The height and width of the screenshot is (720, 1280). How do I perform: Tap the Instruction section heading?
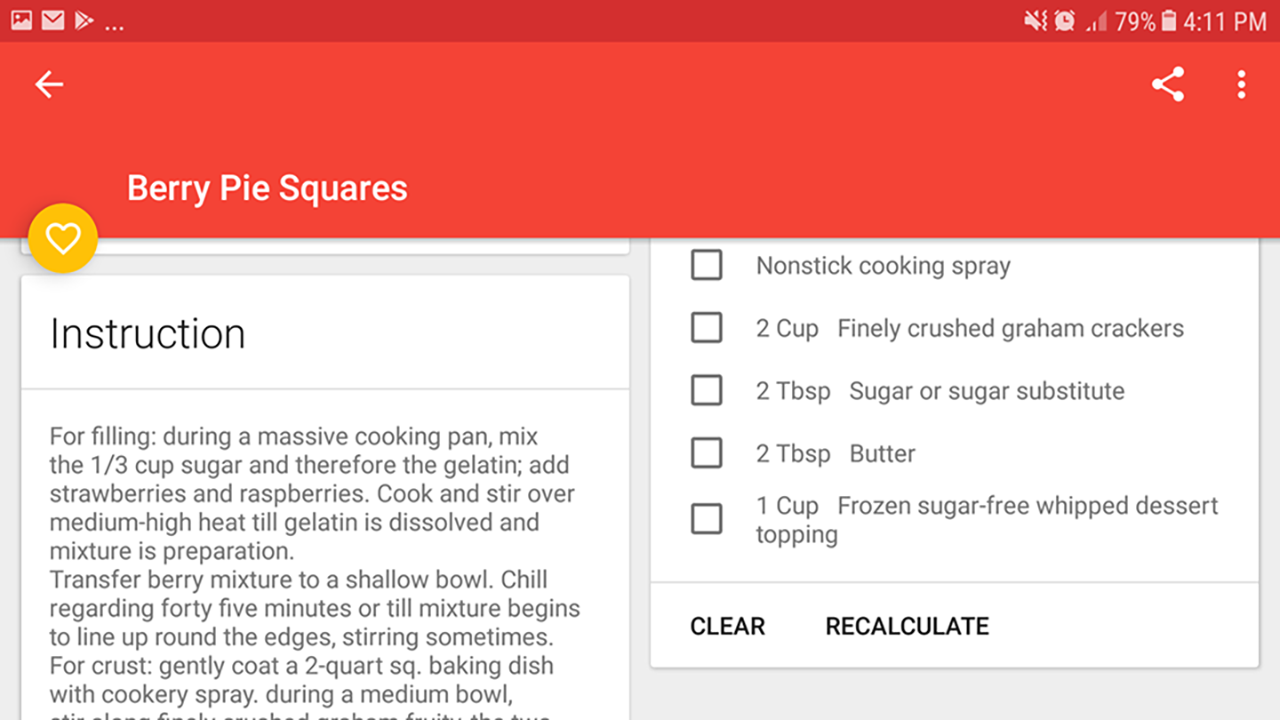click(147, 333)
